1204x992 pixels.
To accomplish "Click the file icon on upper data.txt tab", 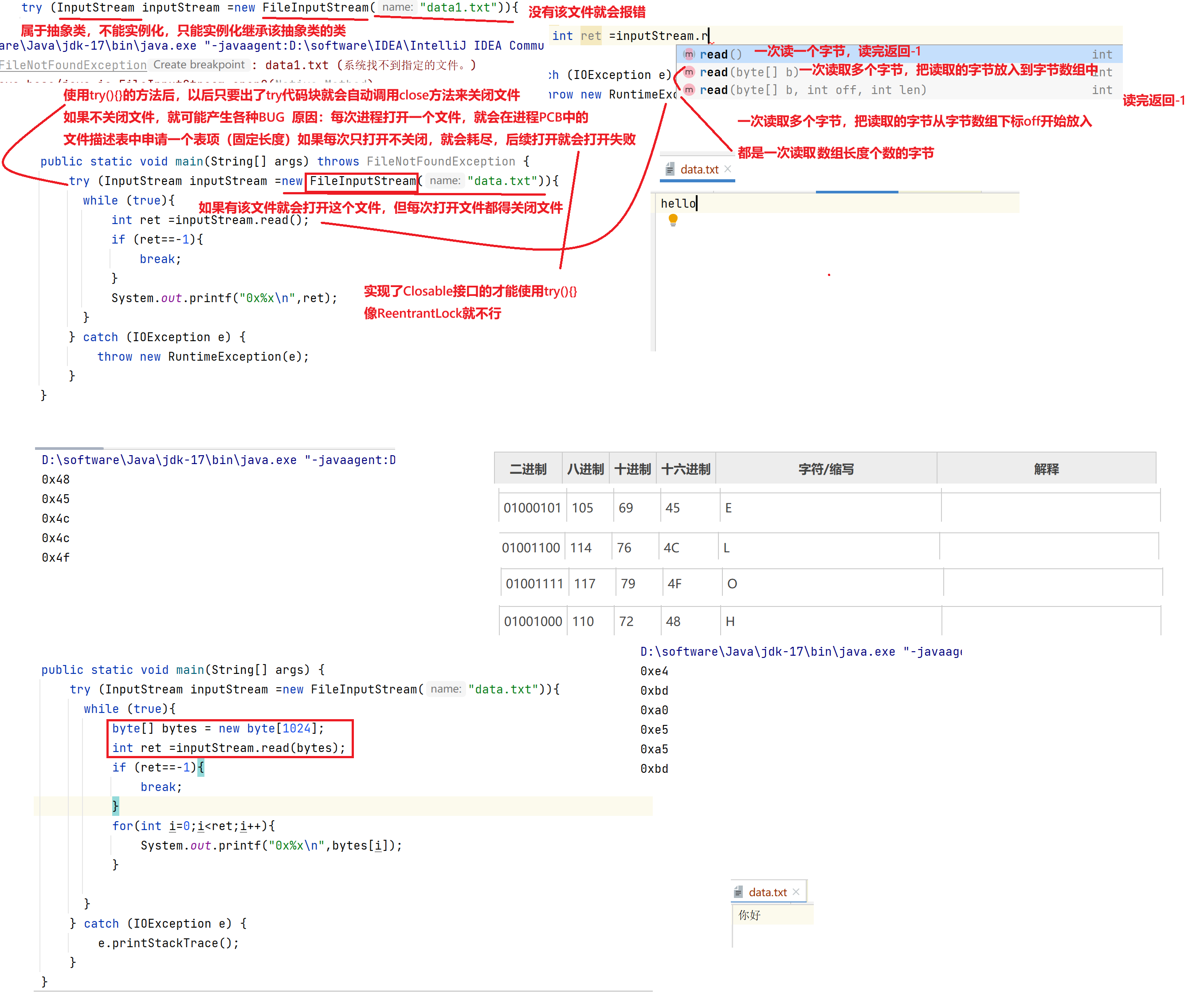I will click(670, 169).
